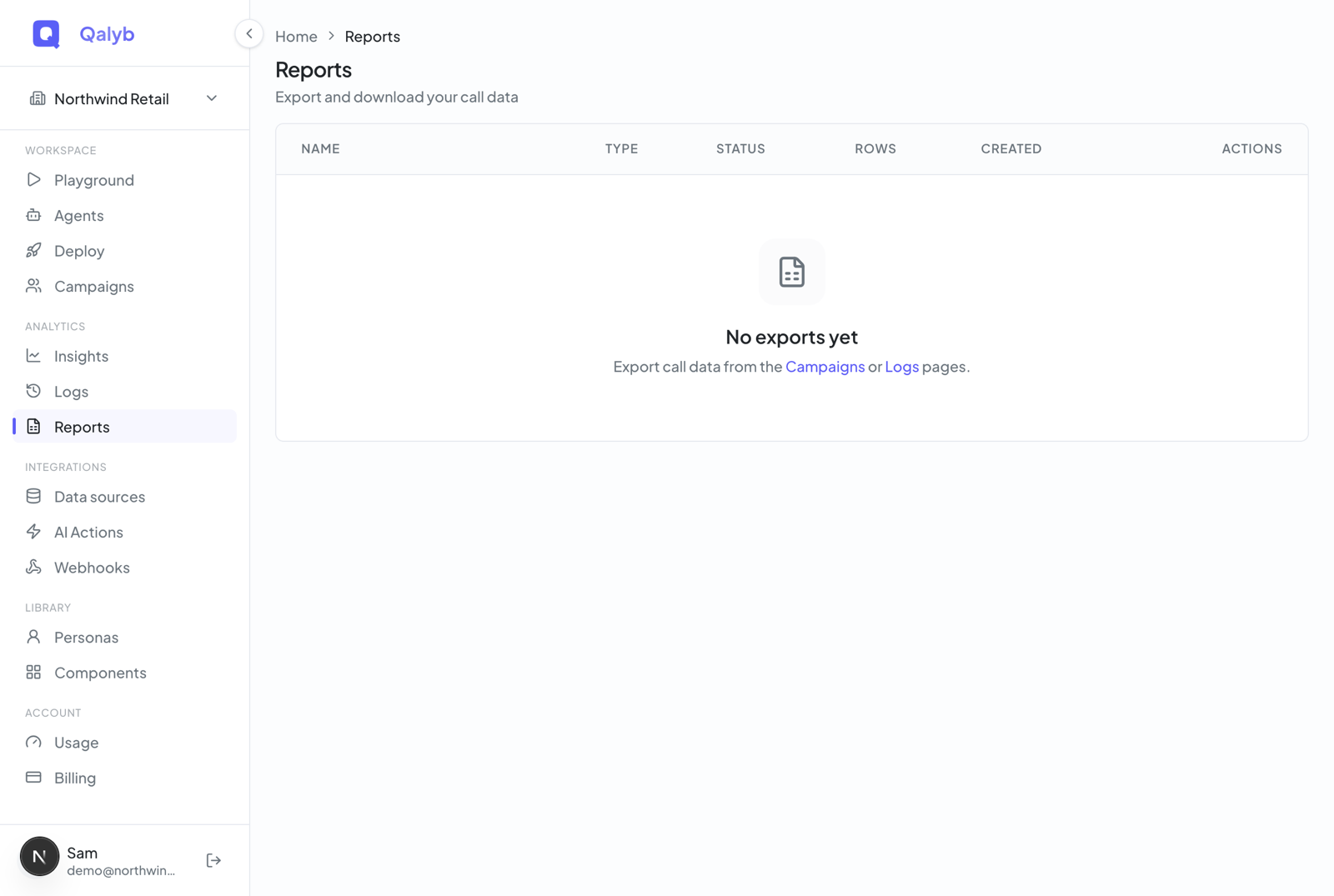Screen dimensions: 1334x896
Task: Click the Qalyb brand name
Action: click(107, 34)
